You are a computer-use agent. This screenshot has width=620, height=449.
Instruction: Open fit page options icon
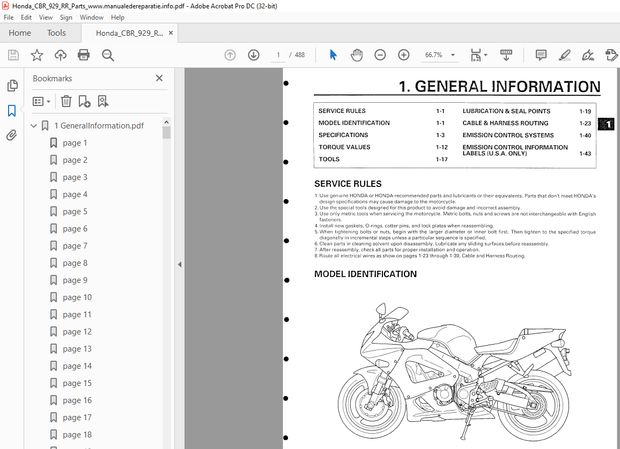coord(478,55)
